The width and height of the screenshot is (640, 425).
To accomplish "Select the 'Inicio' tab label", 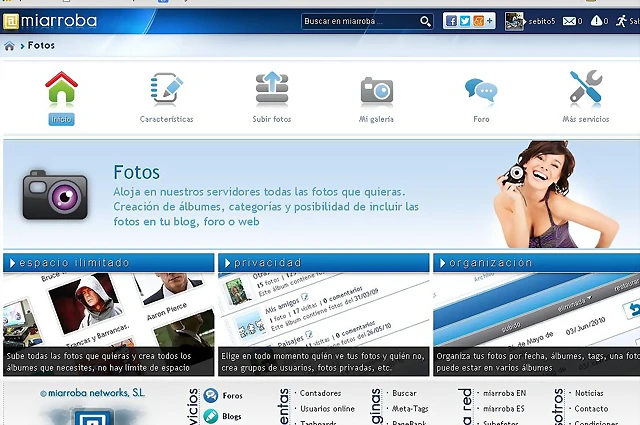I will pos(61,119).
